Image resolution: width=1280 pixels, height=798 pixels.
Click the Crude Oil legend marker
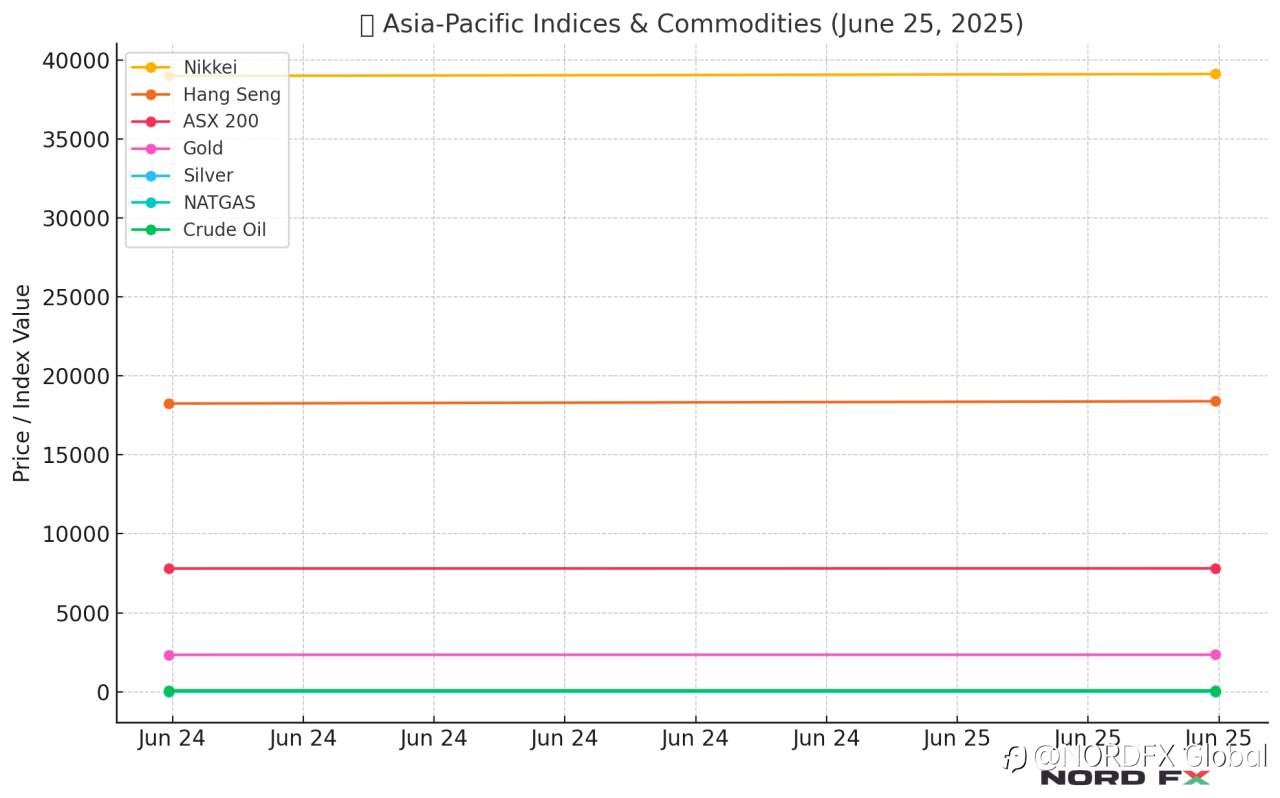(x=151, y=230)
